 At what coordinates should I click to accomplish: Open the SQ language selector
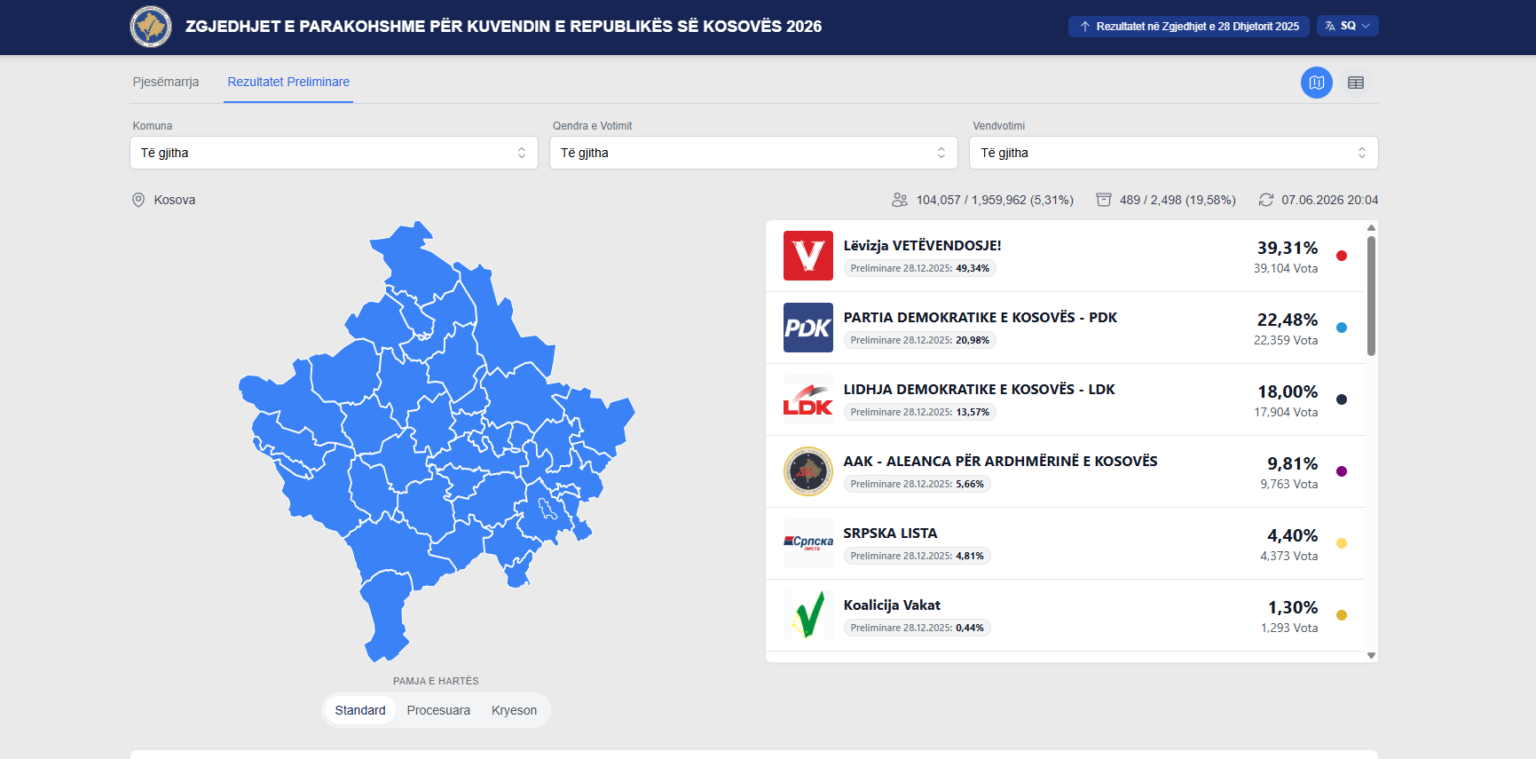[x=1348, y=26]
